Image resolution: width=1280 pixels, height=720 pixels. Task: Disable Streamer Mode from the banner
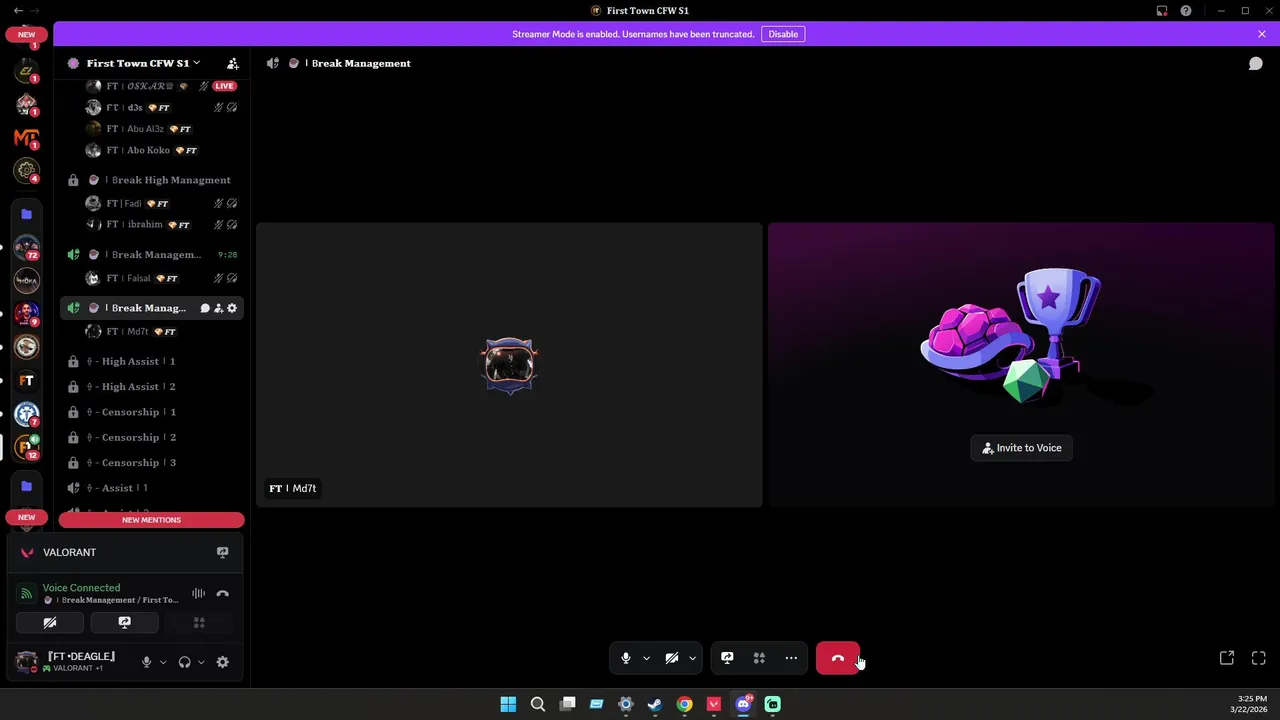coord(783,34)
